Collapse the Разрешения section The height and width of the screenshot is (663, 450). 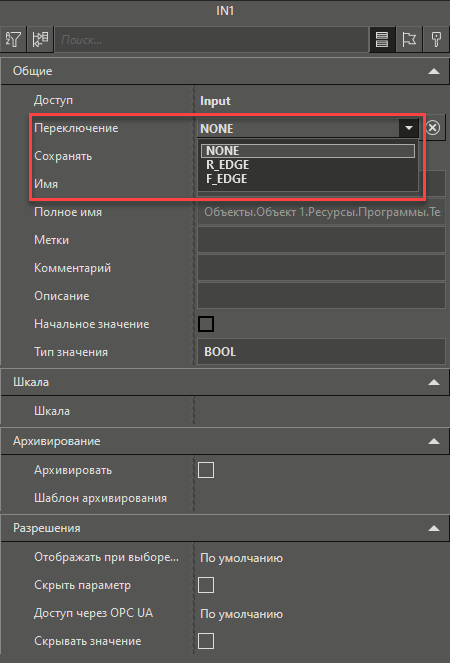(434, 529)
